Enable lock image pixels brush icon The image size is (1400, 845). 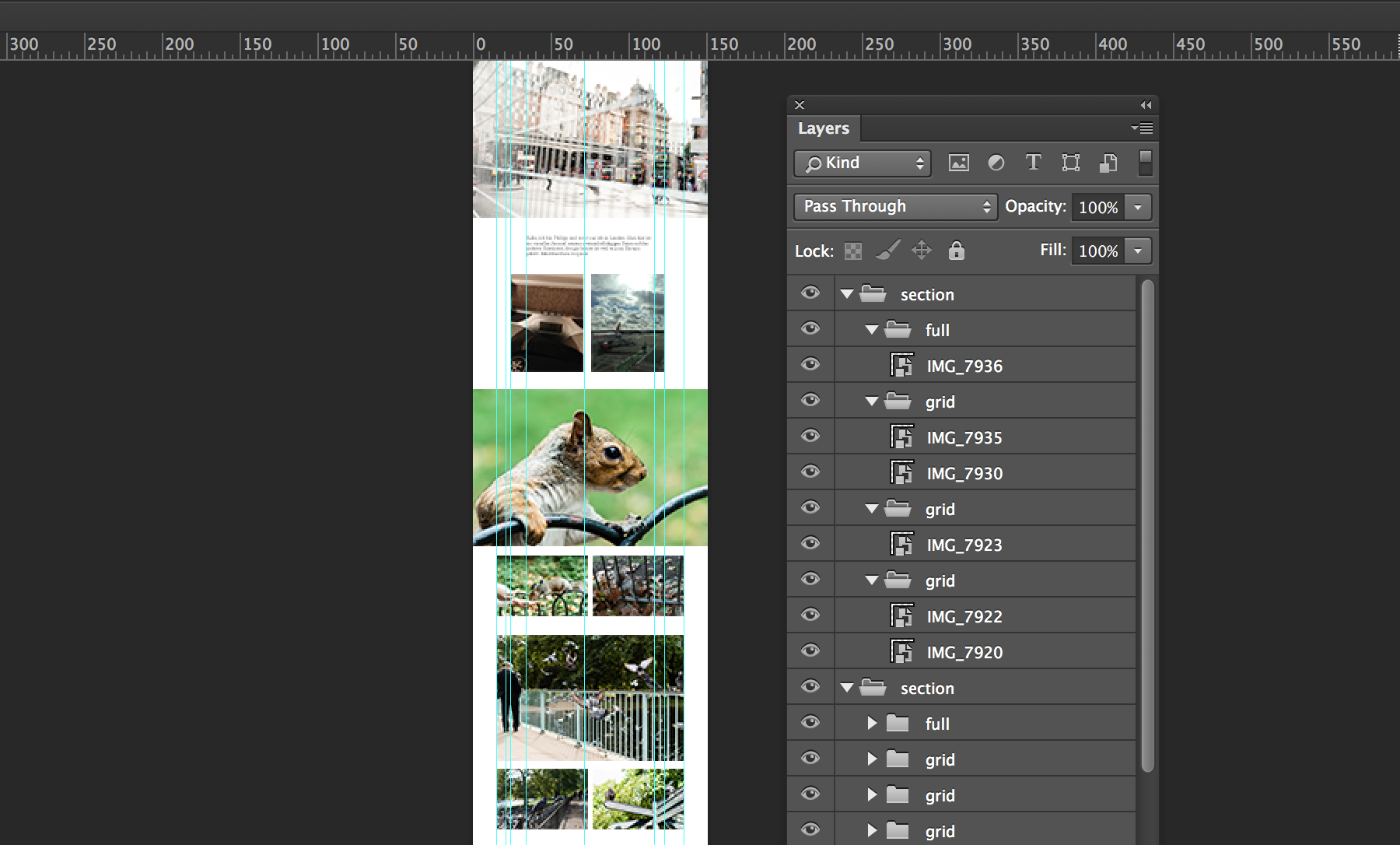click(x=887, y=251)
